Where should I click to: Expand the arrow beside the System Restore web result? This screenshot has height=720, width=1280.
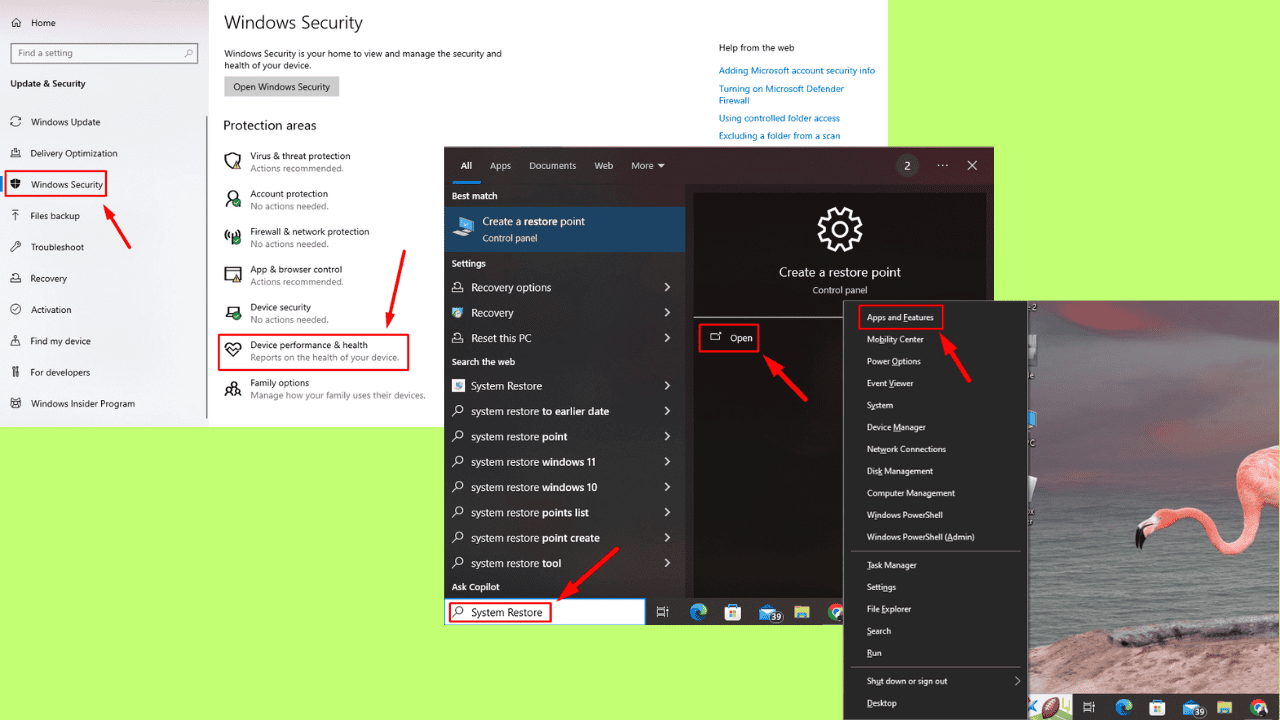pyautogui.click(x=667, y=386)
